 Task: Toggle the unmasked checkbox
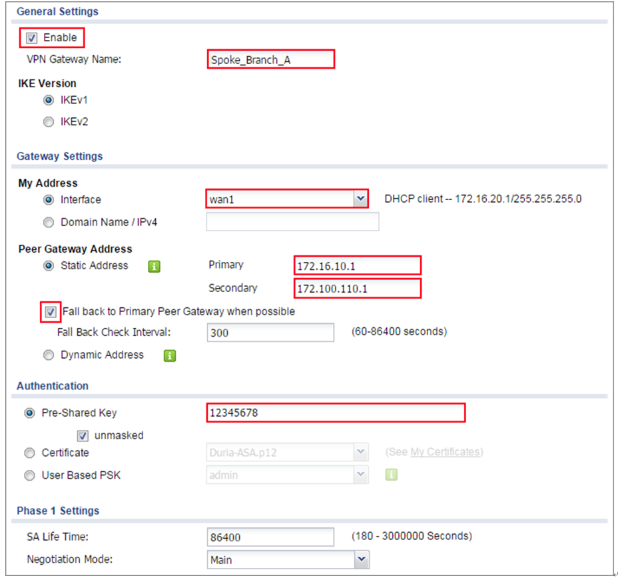click(83, 435)
